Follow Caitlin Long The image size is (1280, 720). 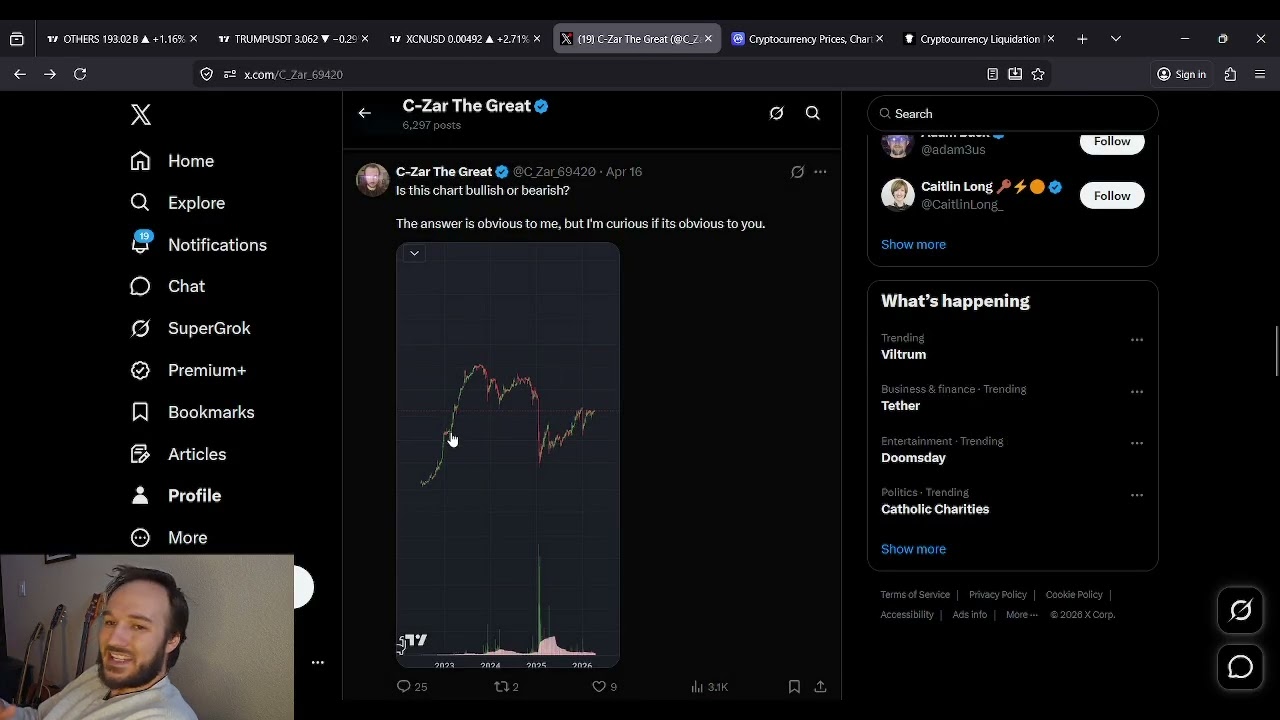(1112, 196)
